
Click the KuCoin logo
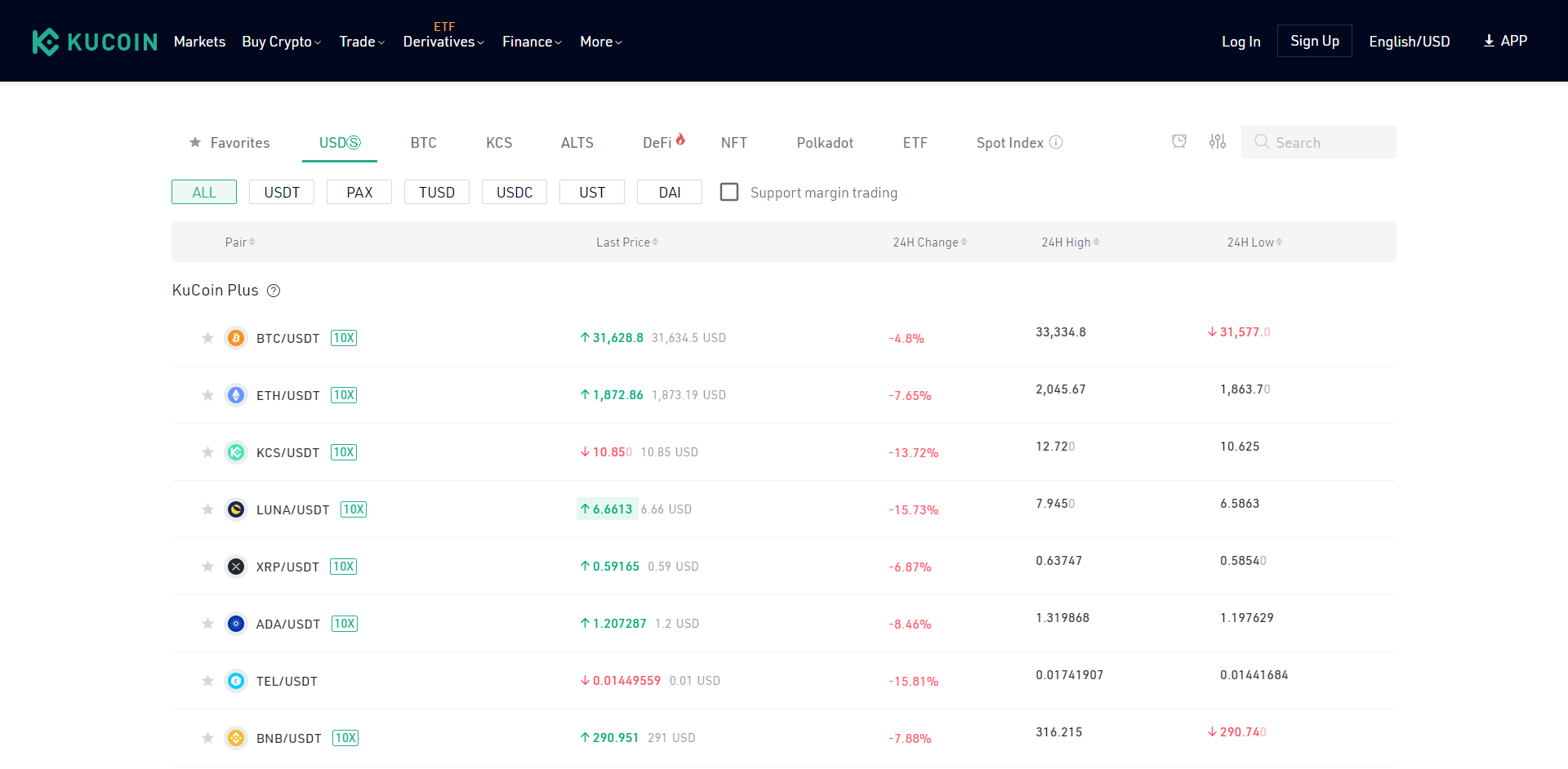pyautogui.click(x=95, y=42)
